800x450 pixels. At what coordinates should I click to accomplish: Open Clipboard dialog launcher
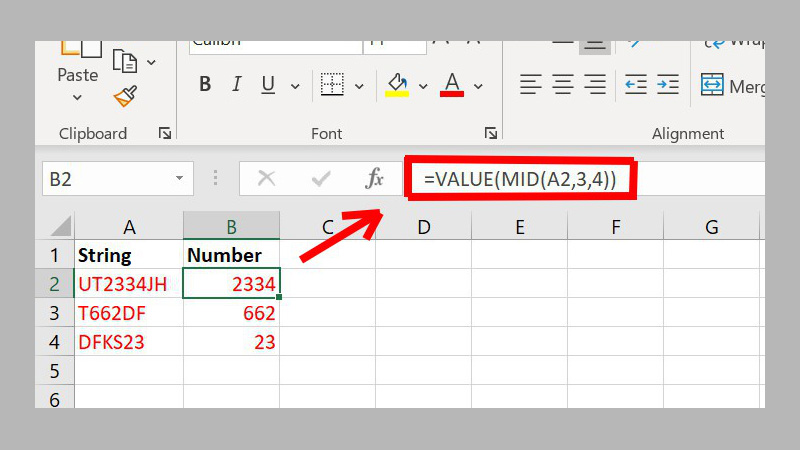click(x=165, y=133)
